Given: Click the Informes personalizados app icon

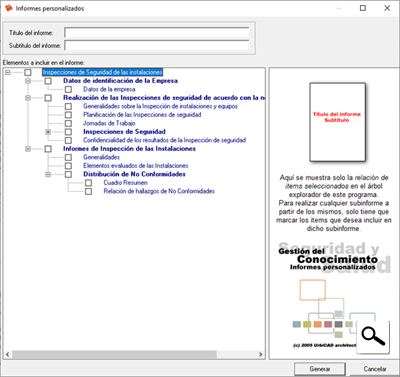Looking at the screenshot, I should [9, 8].
